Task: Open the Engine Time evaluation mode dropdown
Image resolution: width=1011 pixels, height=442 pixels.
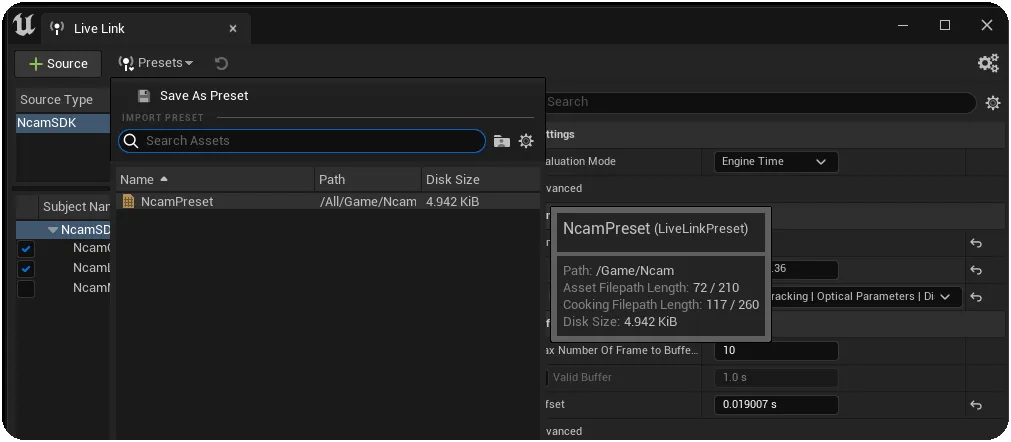Action: click(776, 162)
